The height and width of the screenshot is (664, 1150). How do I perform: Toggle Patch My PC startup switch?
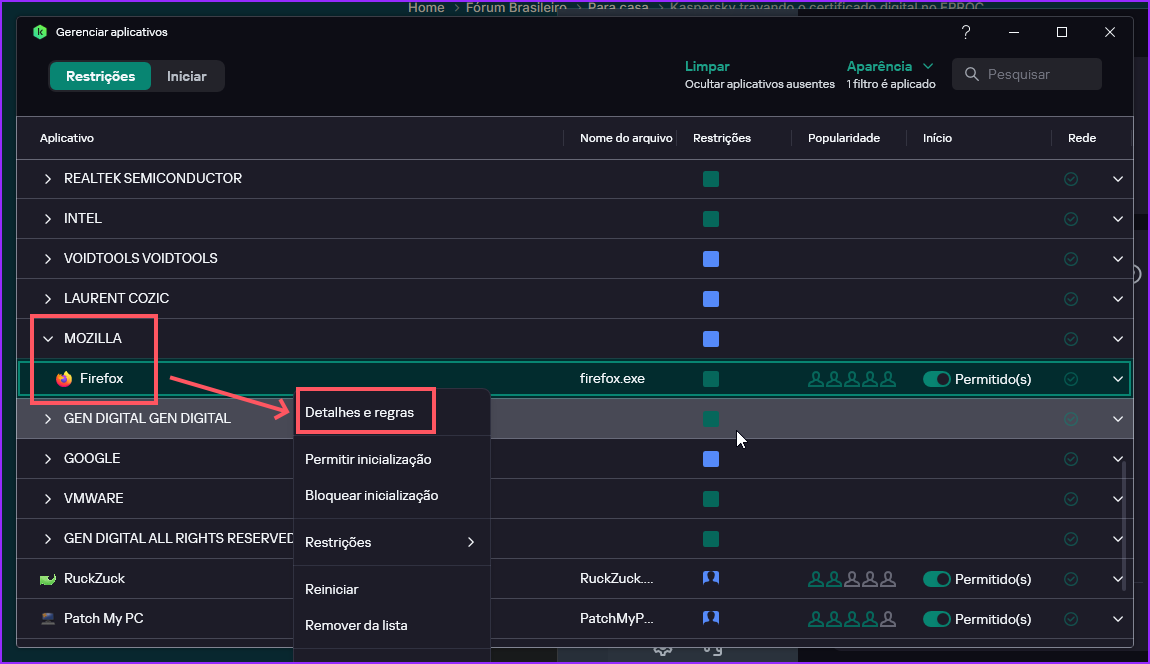point(937,619)
